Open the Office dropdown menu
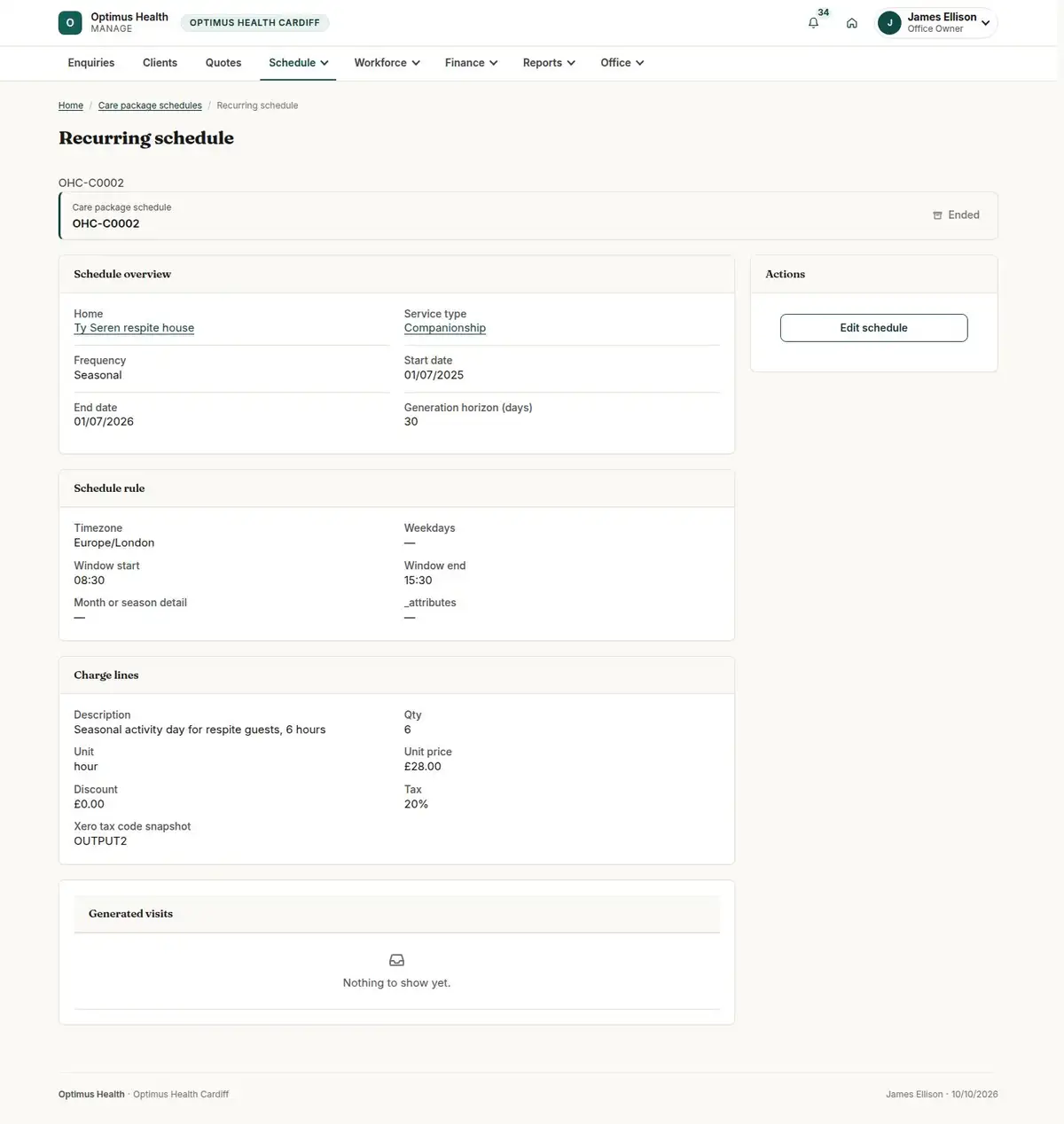 [x=622, y=63]
